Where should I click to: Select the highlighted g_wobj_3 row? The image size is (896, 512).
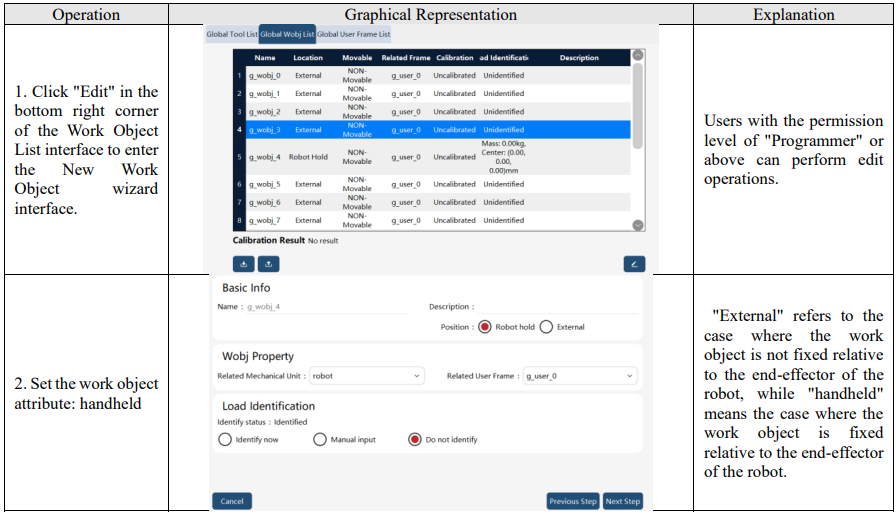[433, 130]
